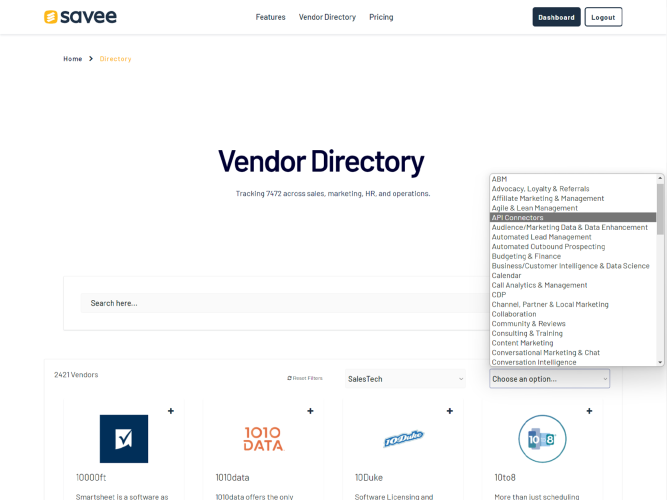Reset Filters for the vendor list
Viewport: 667px width, 500px height.
click(305, 378)
